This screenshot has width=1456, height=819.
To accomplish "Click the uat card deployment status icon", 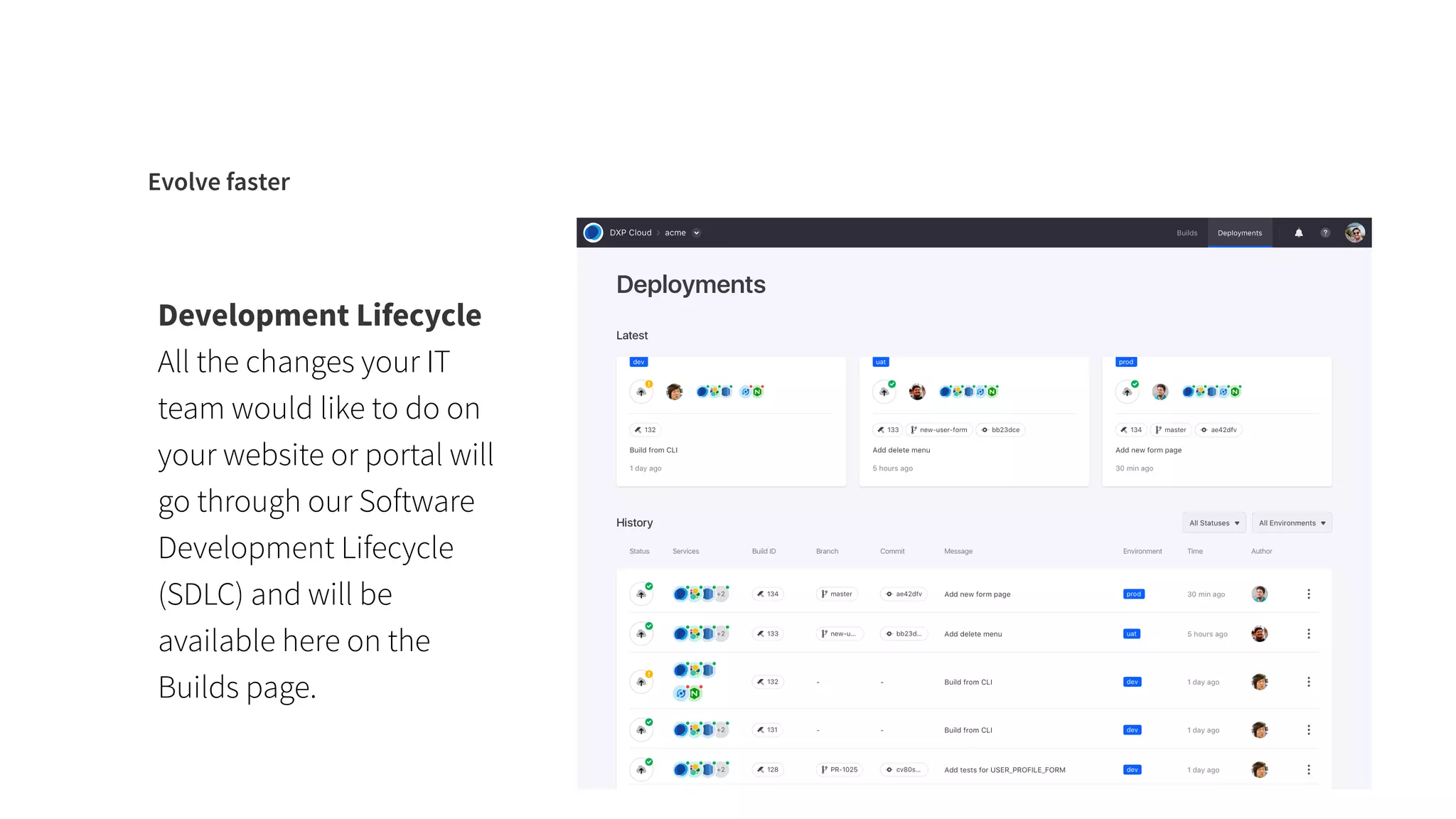I will 884,392.
